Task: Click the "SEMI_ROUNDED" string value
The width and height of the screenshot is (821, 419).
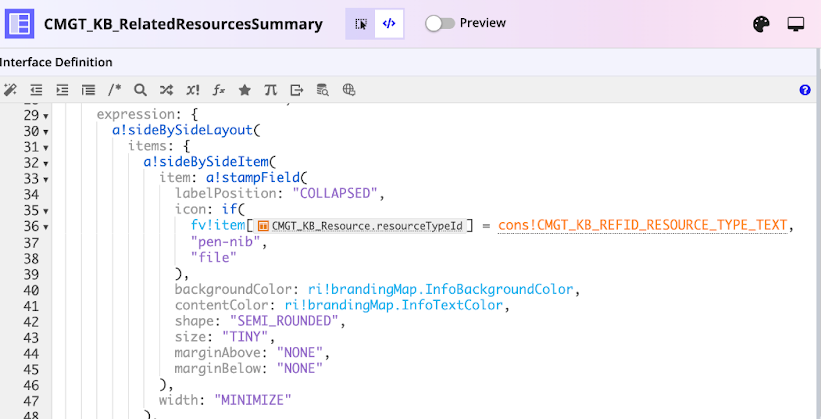Action: [x=284, y=321]
